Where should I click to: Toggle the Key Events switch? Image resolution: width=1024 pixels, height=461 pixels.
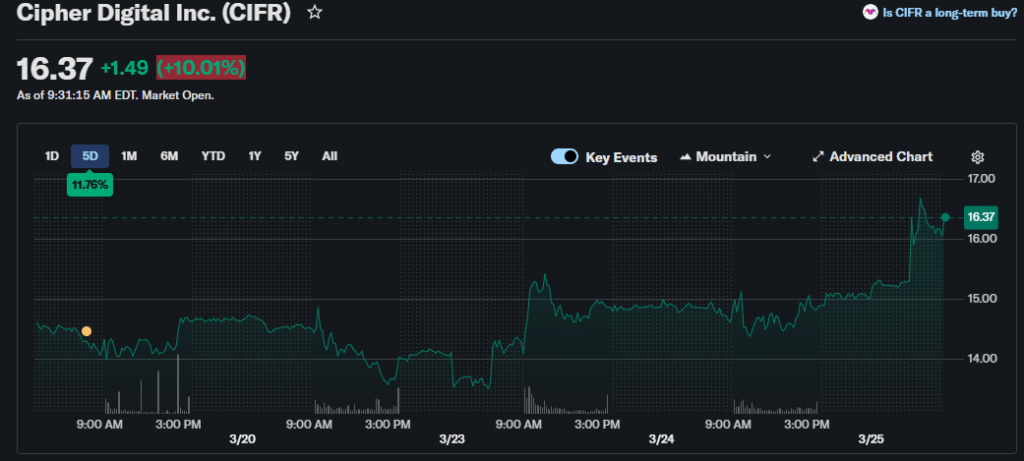click(x=565, y=157)
